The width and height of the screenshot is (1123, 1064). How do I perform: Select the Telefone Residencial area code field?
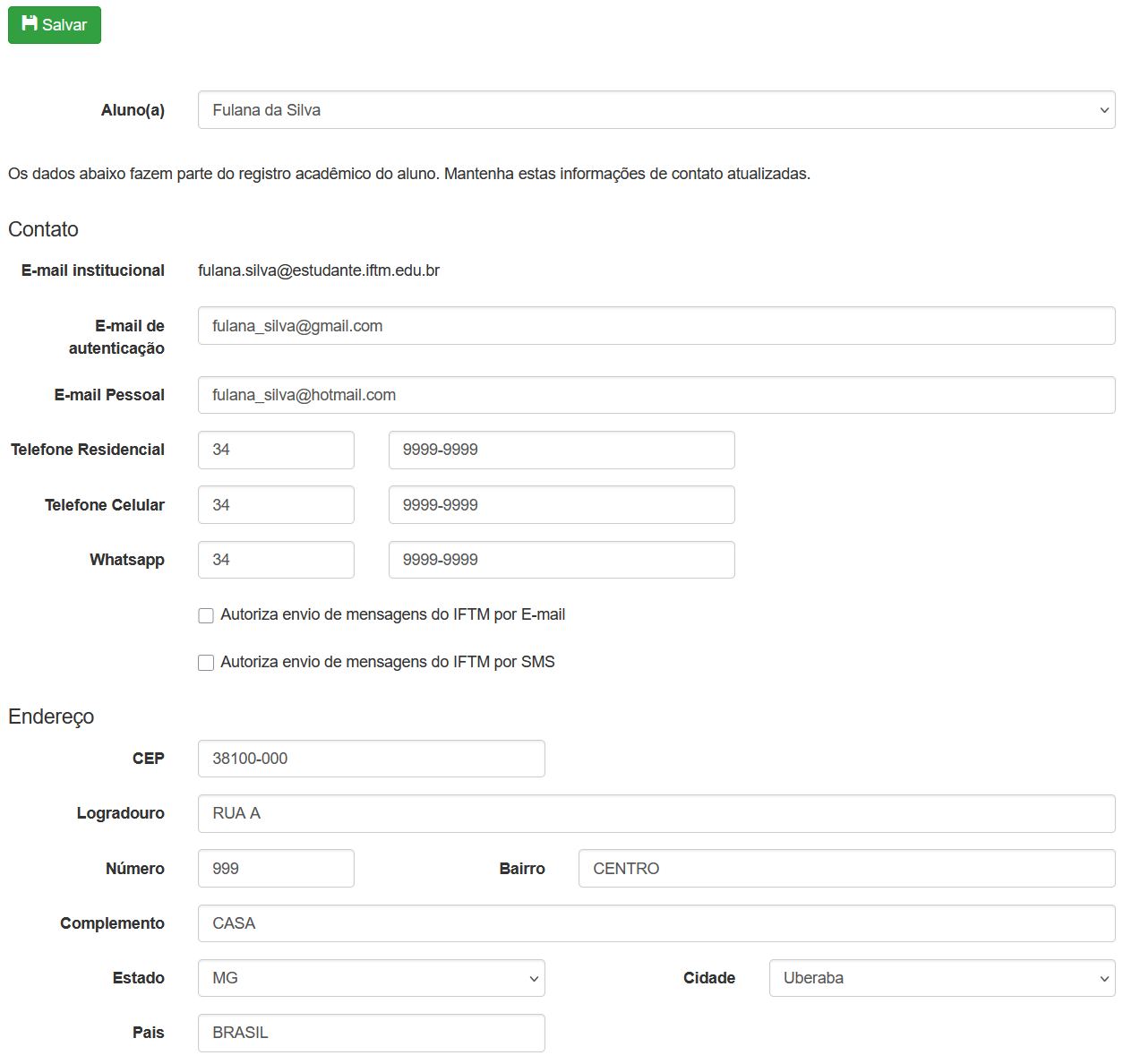[x=276, y=450]
